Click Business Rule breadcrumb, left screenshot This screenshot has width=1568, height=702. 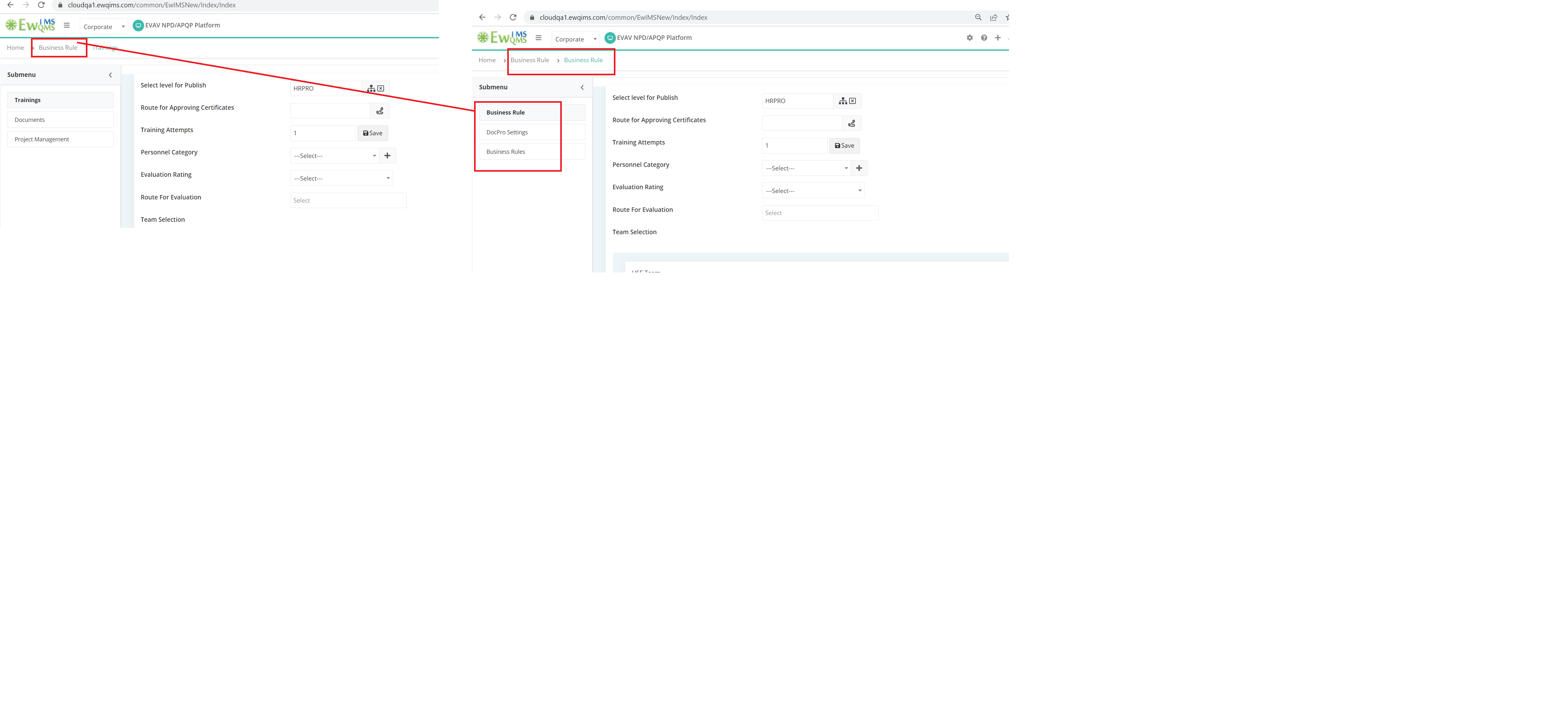click(x=58, y=48)
